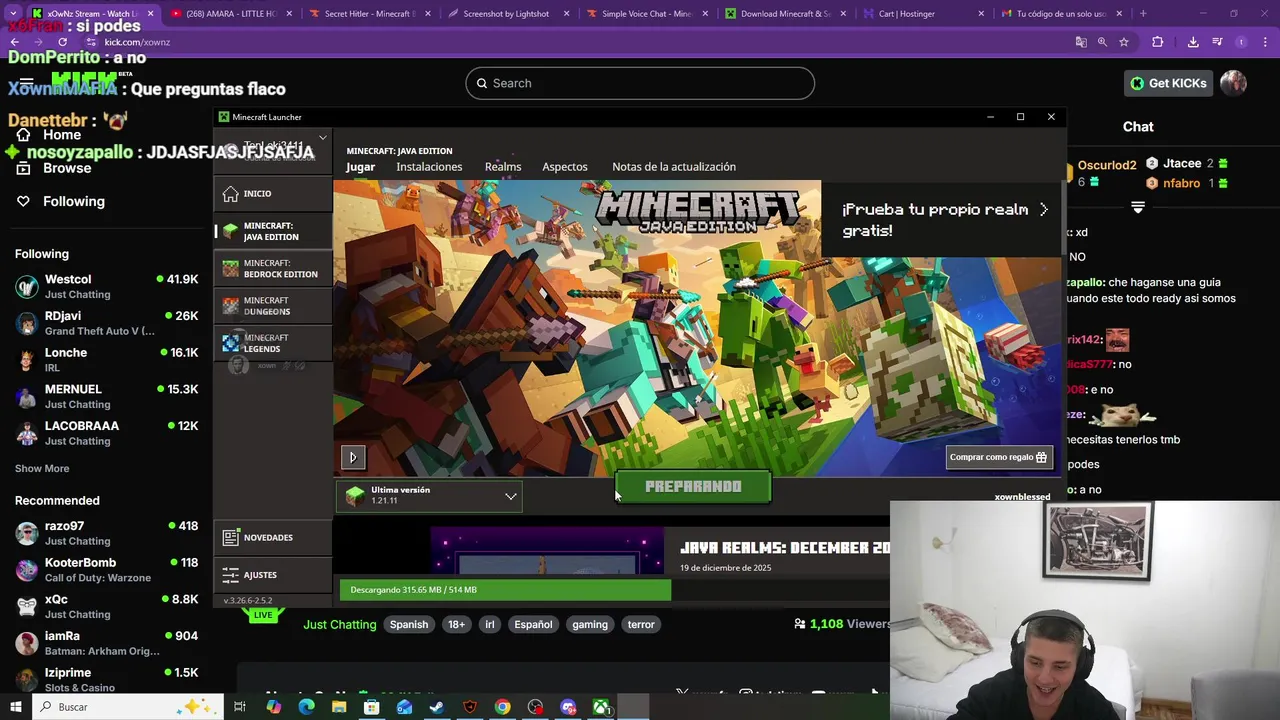Switch to Secret Hitler - Minecraft browser tab
This screenshot has height=720, width=1280.
pos(368,14)
